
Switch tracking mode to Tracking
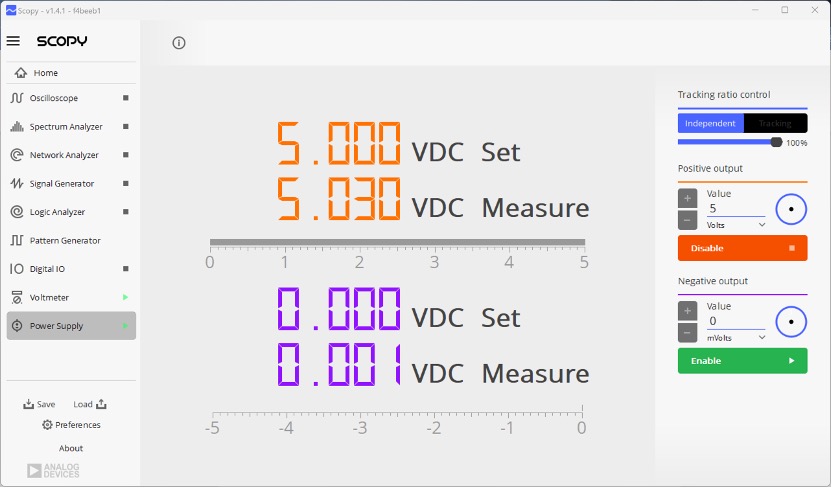(x=775, y=123)
